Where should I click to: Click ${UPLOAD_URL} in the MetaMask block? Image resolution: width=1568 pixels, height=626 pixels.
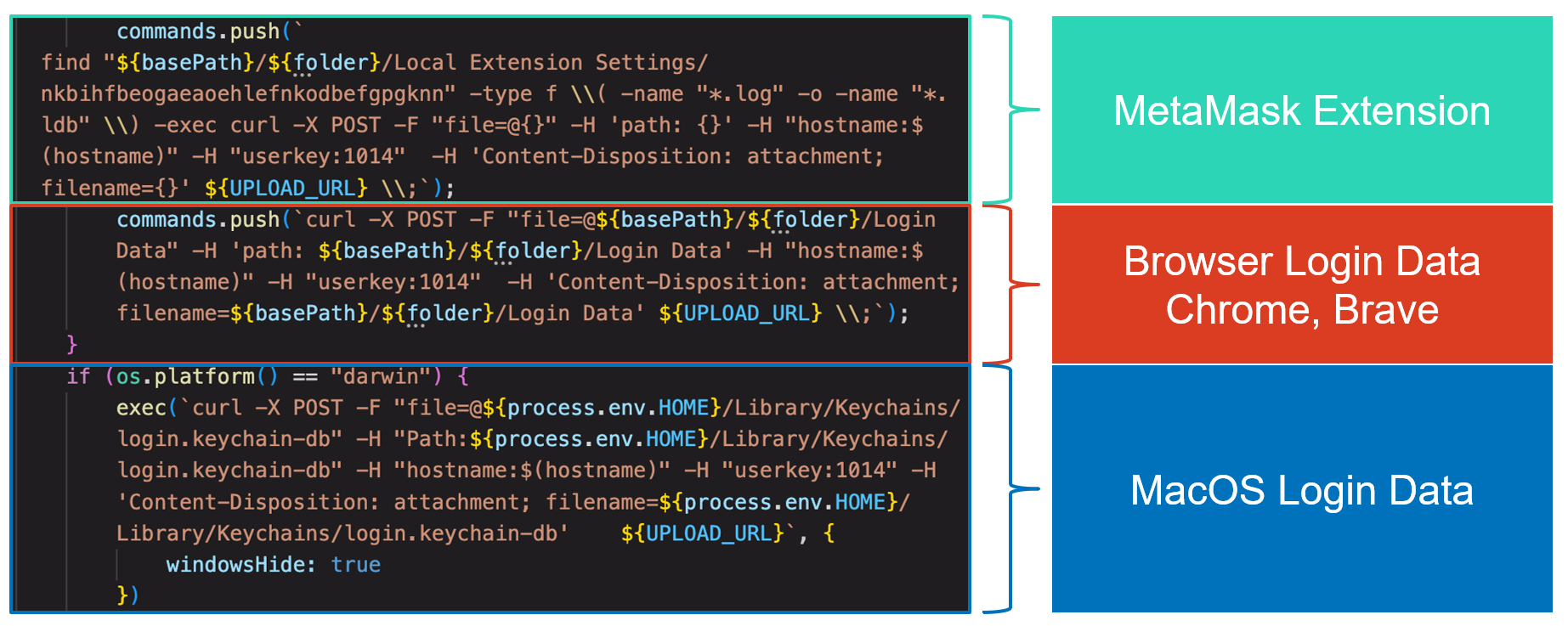click(x=286, y=188)
